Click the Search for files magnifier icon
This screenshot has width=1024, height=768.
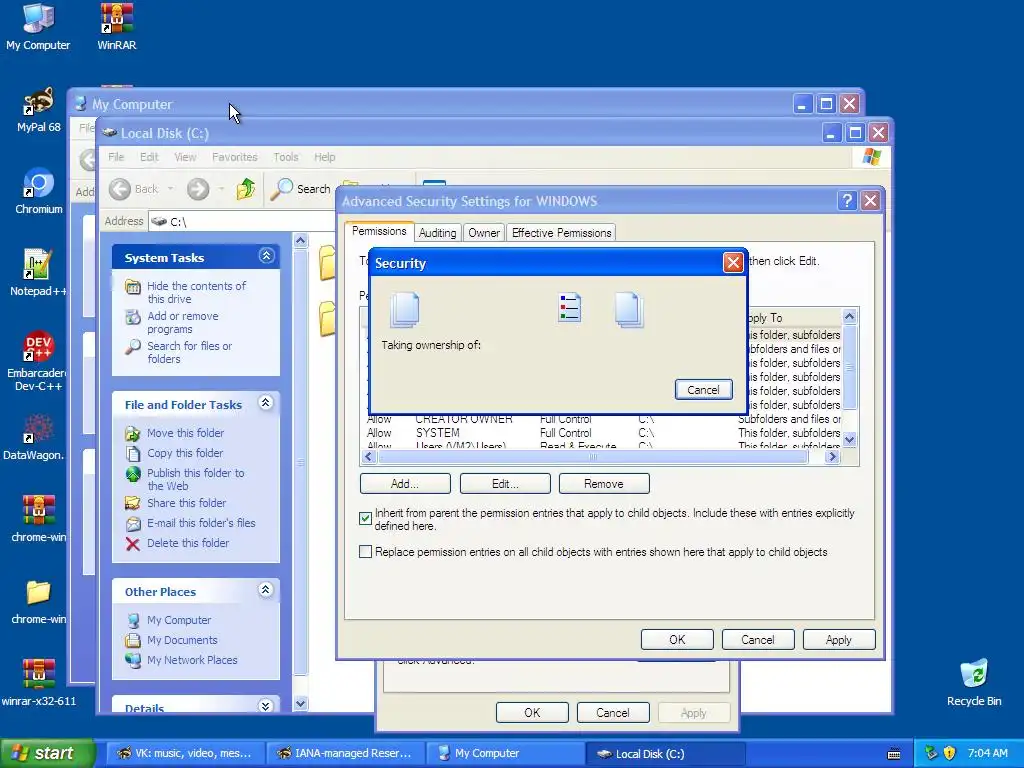click(133, 347)
